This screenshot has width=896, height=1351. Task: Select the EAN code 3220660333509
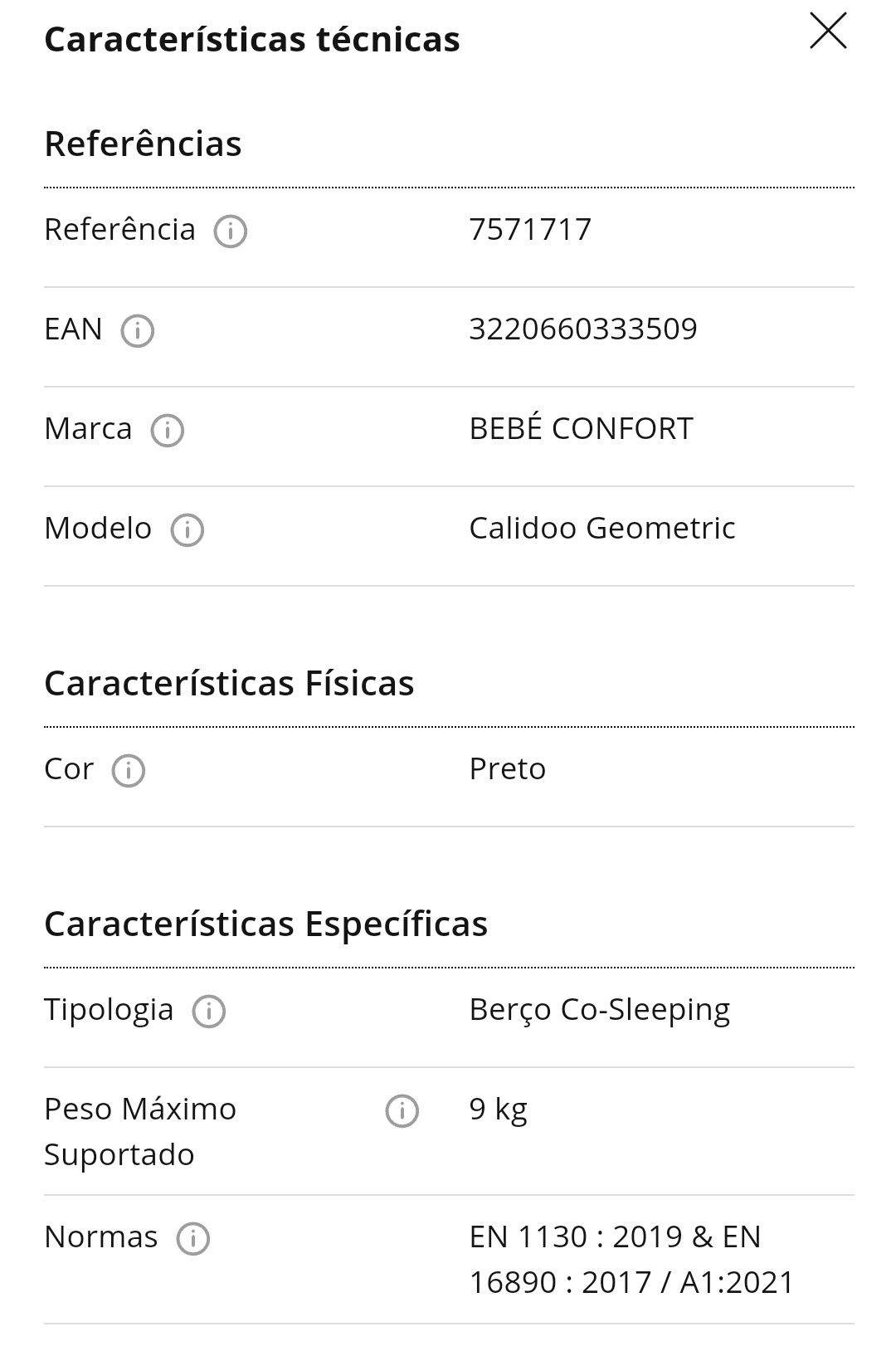pyautogui.click(x=583, y=329)
